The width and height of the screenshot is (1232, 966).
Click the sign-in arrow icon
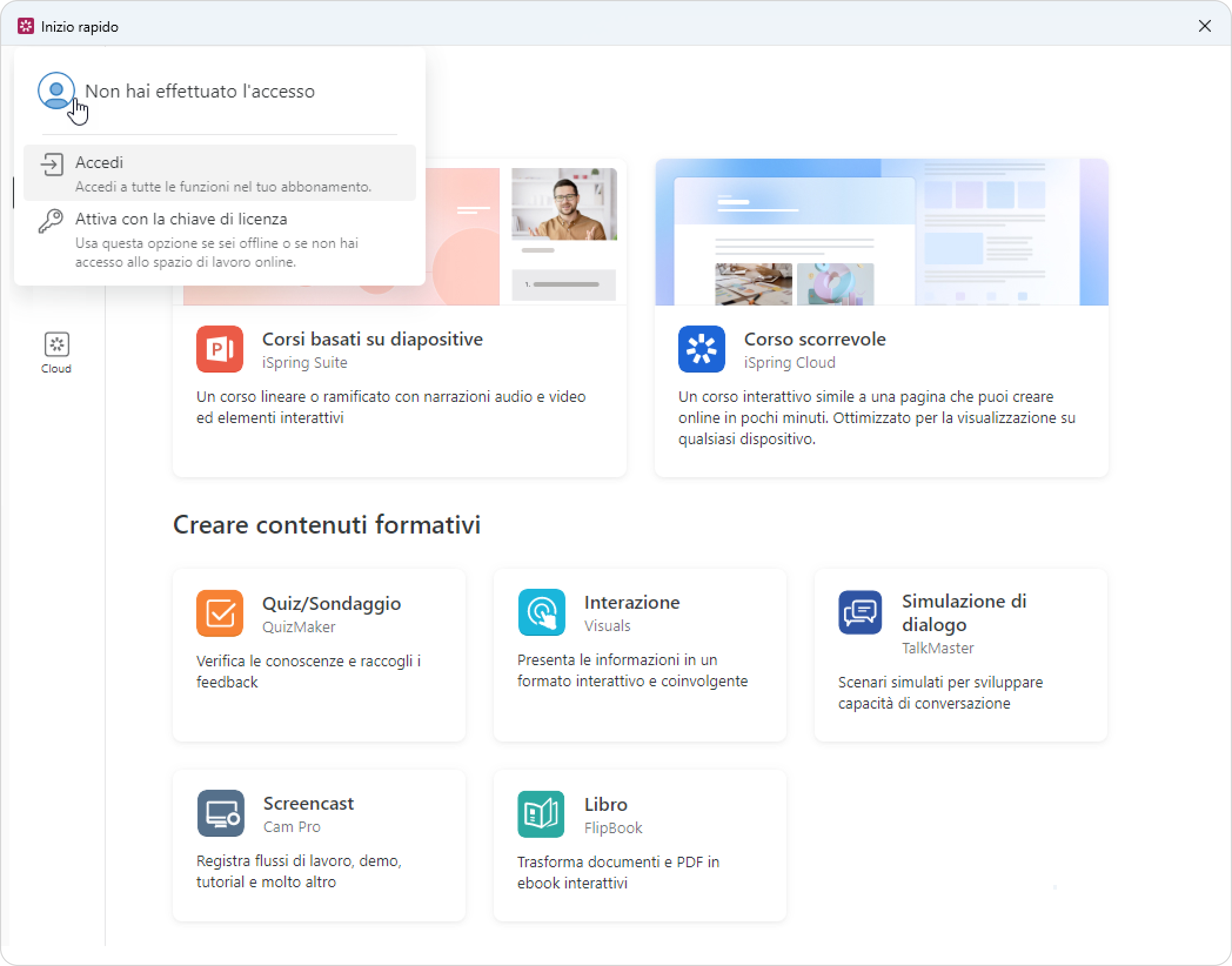(x=52, y=165)
